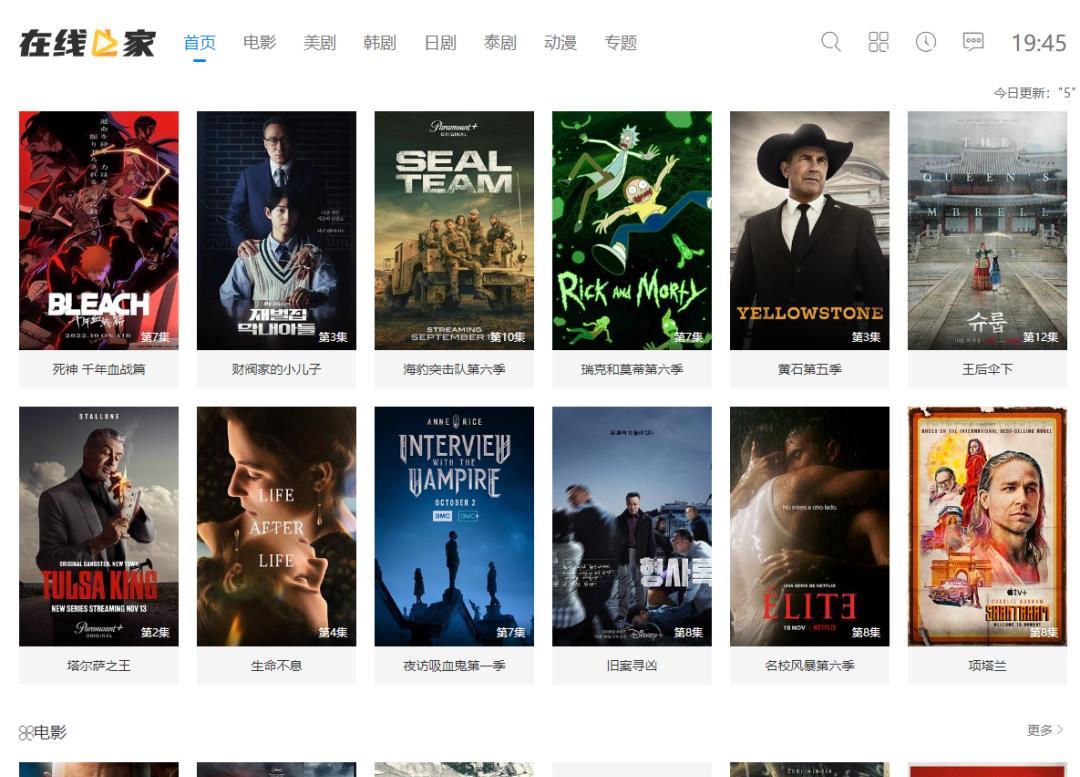The height and width of the screenshot is (777, 1080).
Task: Click the title link 瑞克和莫蒂第六季
Action: click(x=632, y=369)
